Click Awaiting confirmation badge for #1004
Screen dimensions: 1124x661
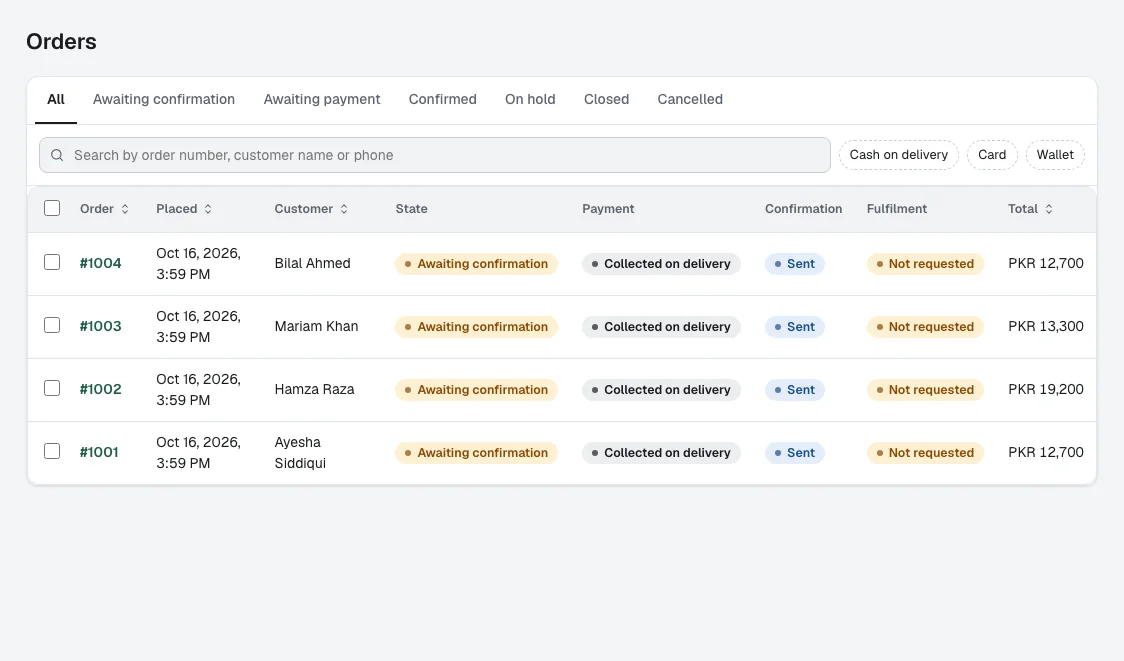coord(476,264)
